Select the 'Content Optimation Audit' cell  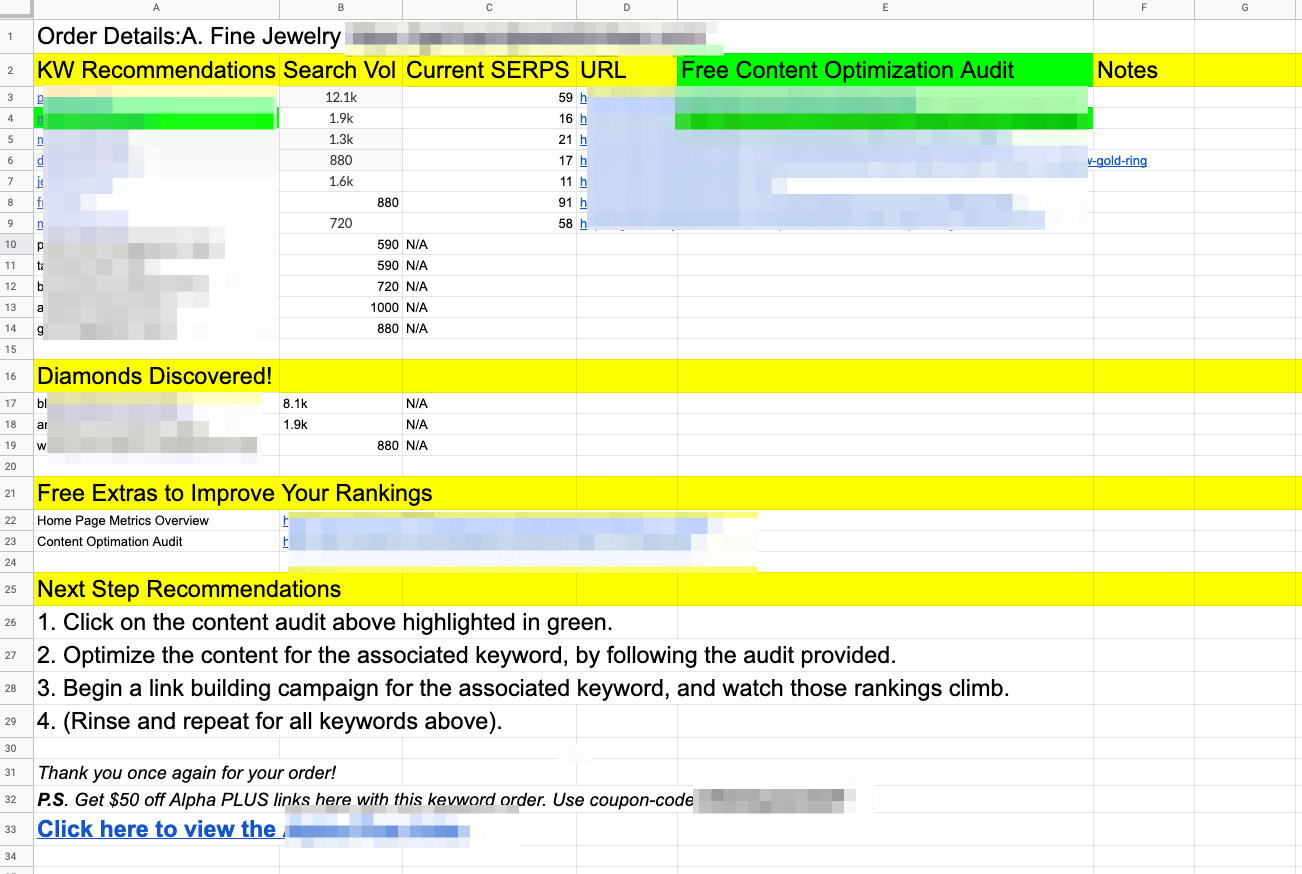(x=110, y=542)
